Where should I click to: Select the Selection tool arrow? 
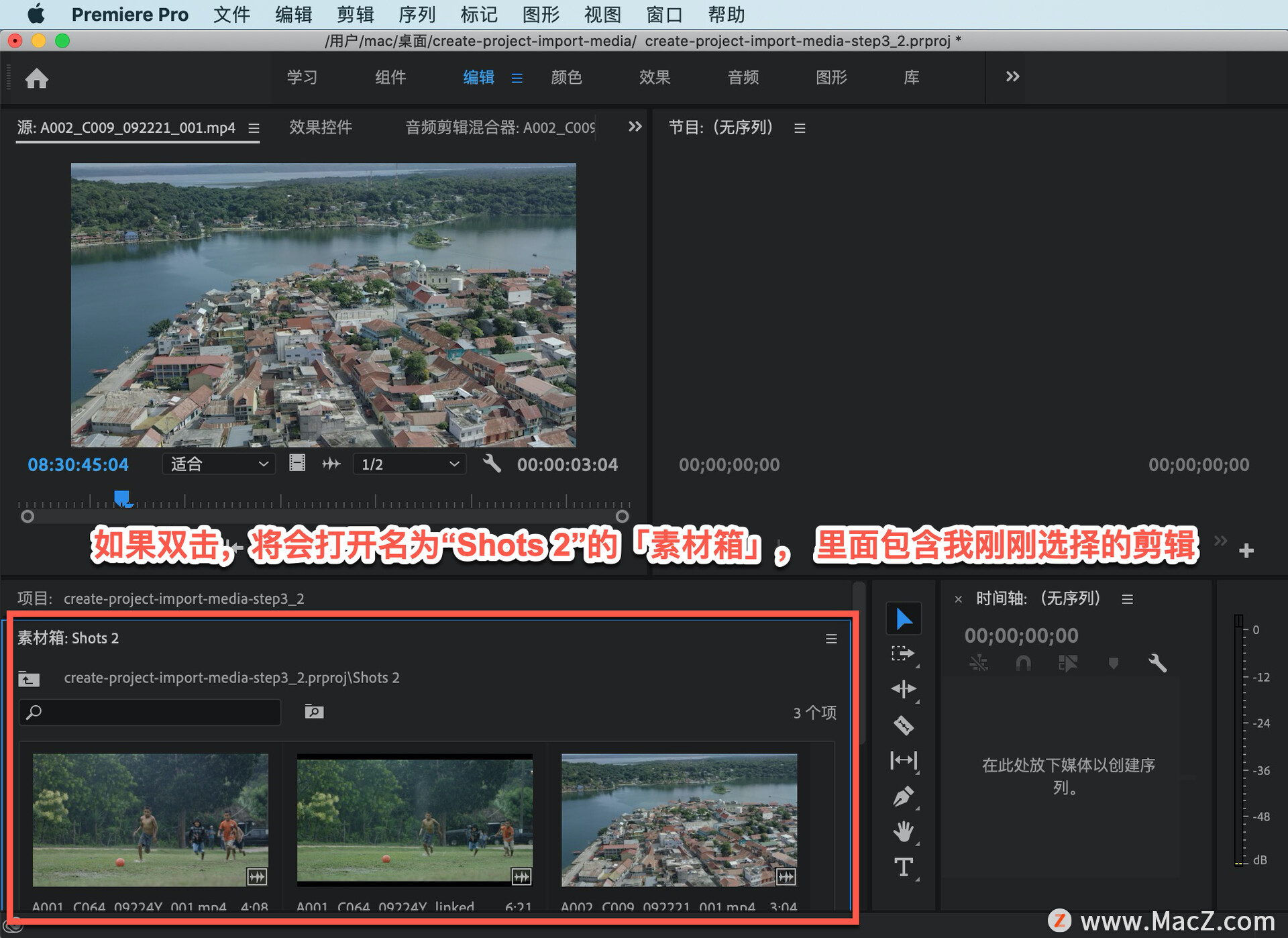coord(903,618)
